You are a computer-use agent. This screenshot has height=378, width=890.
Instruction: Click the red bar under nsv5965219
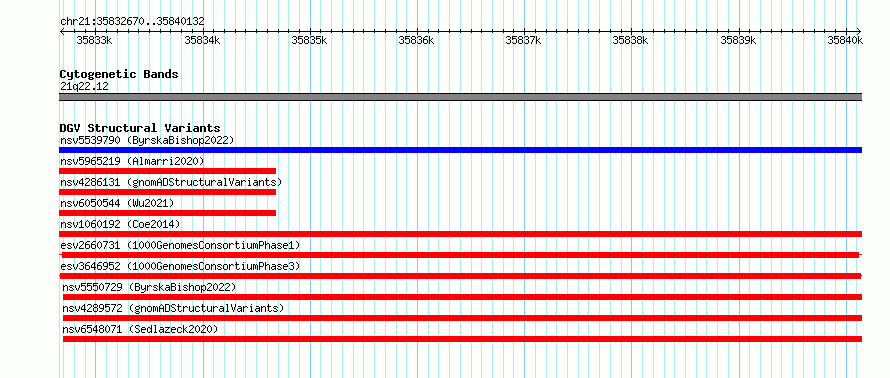167,171
